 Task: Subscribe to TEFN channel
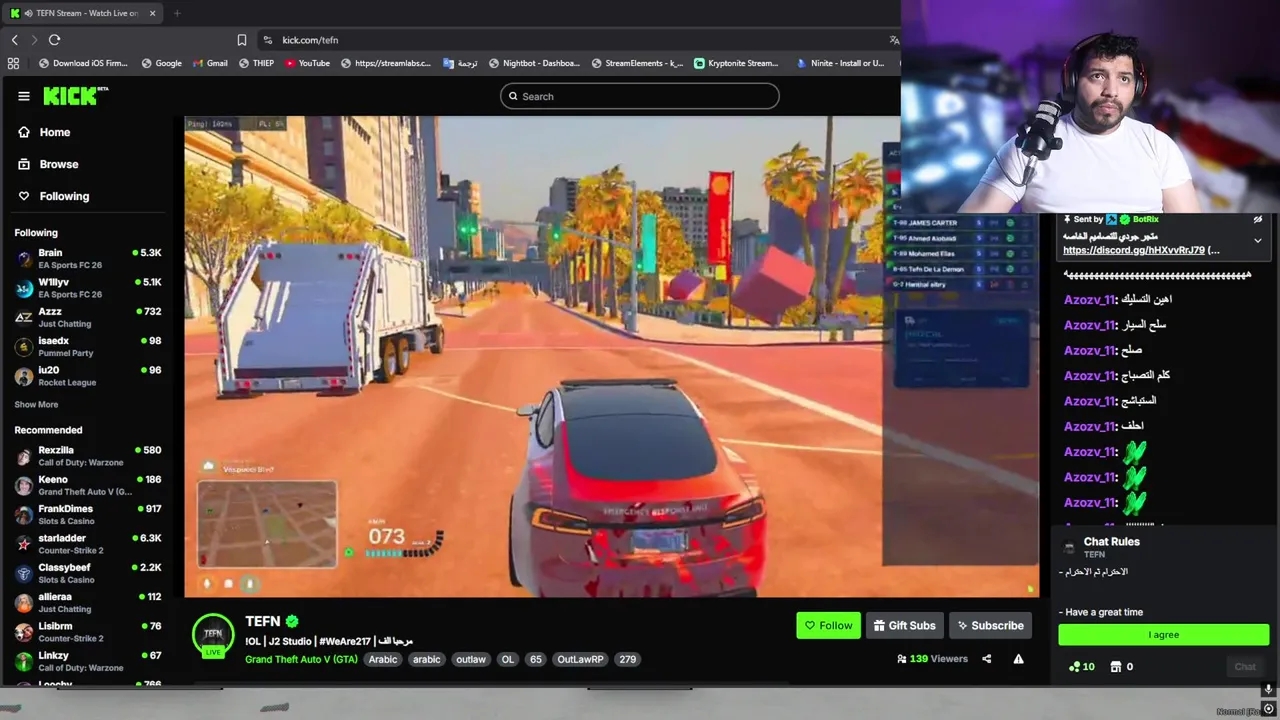[x=990, y=625]
